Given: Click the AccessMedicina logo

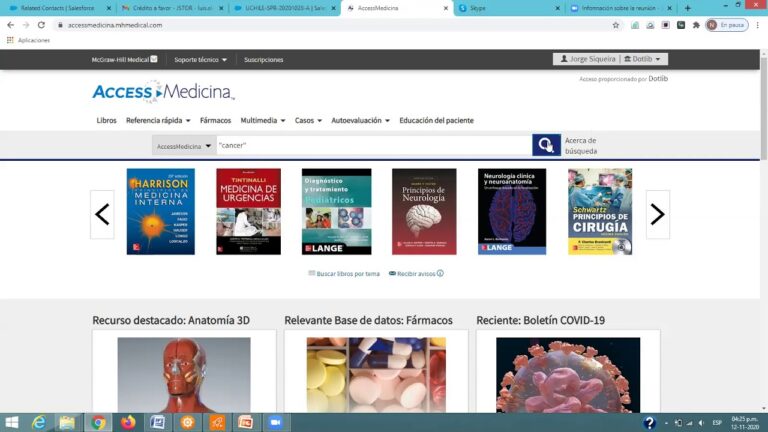Looking at the screenshot, I should coord(163,92).
